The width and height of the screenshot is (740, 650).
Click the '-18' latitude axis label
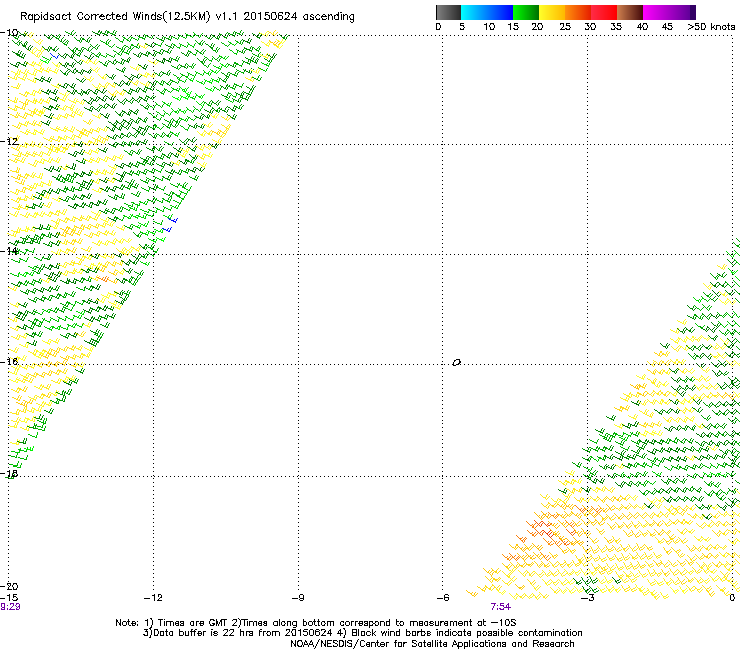(9, 473)
